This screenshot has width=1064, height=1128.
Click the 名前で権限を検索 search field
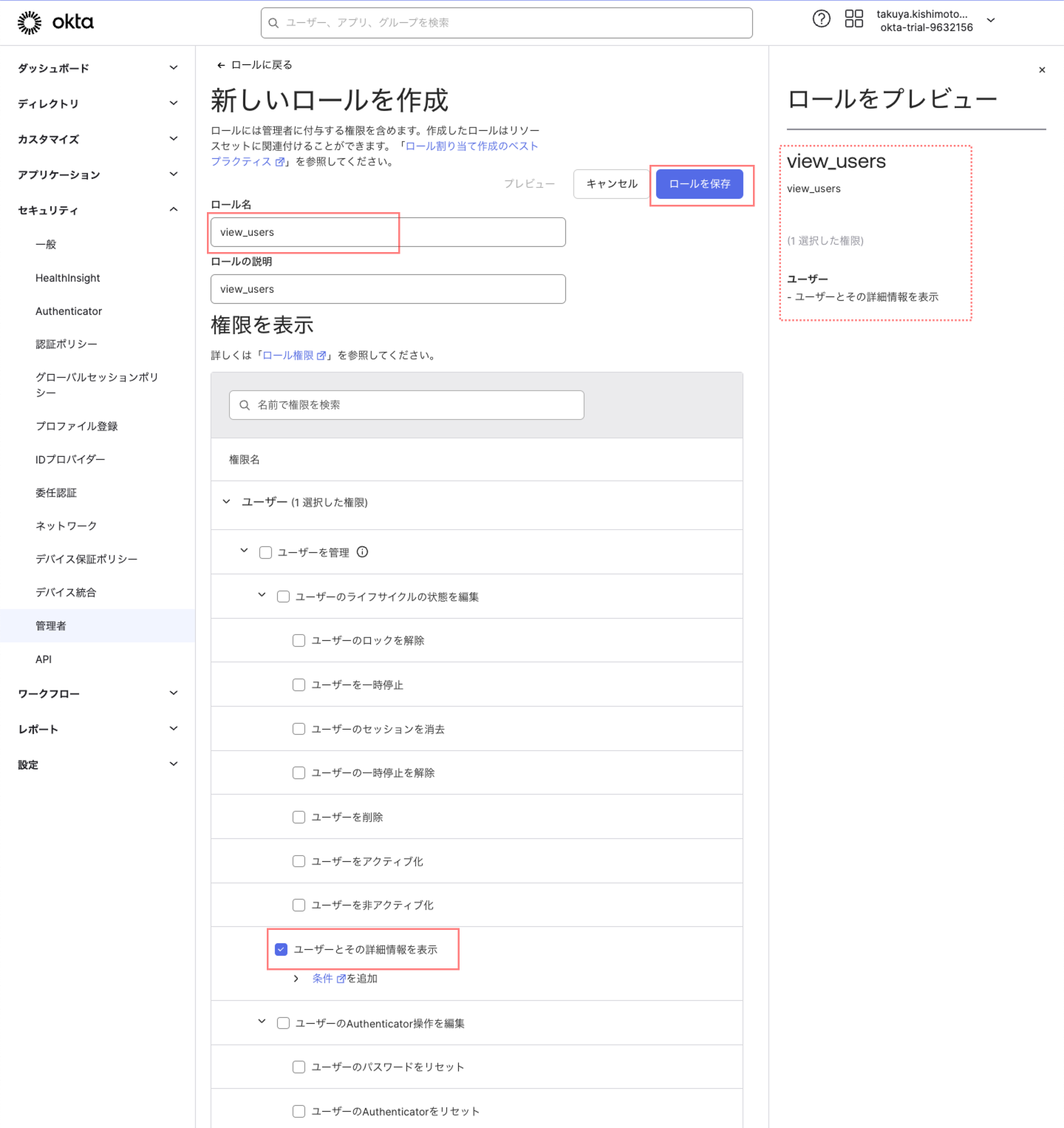point(406,405)
